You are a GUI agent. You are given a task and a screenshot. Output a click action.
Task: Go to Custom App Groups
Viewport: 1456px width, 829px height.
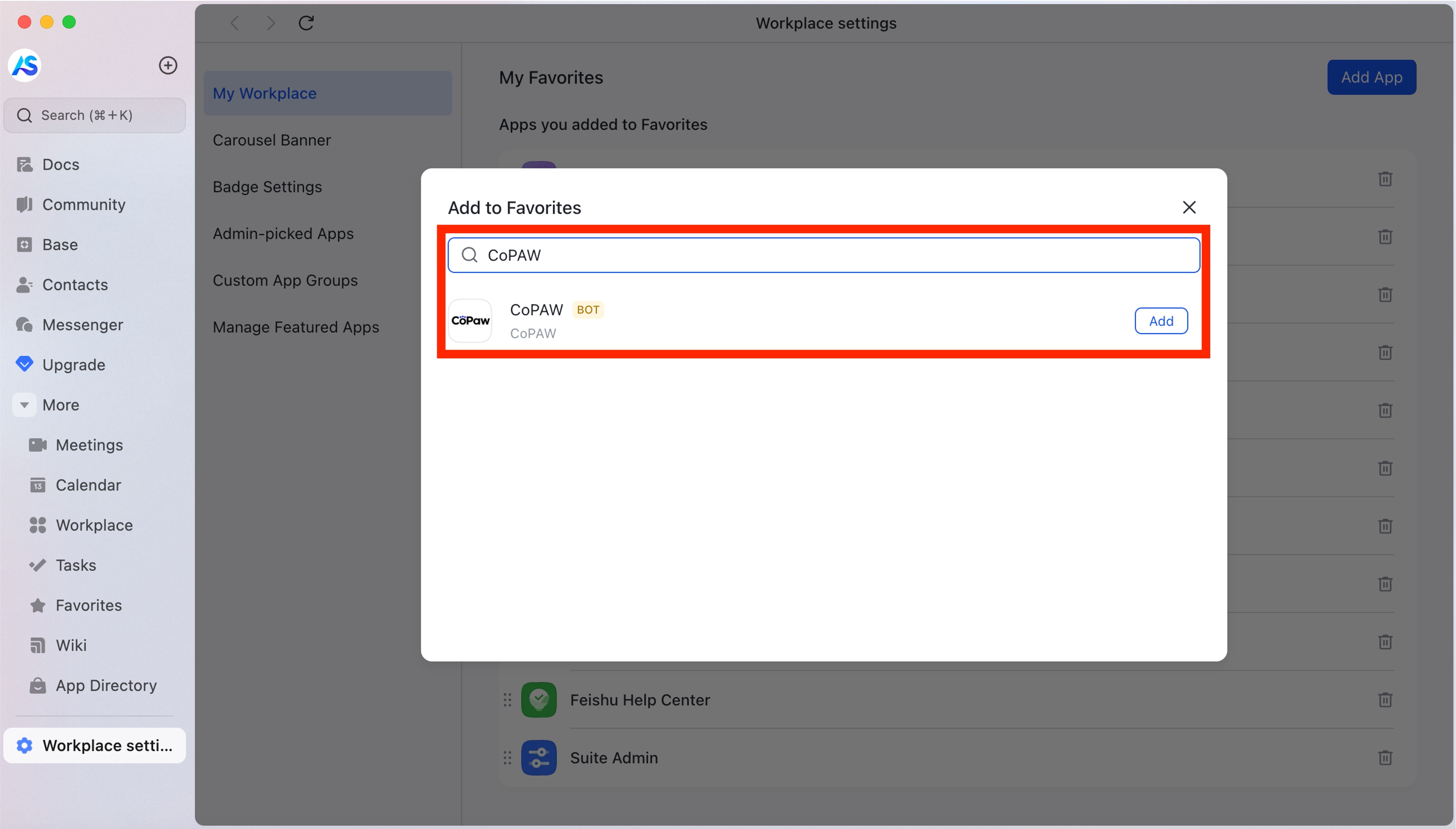285,281
